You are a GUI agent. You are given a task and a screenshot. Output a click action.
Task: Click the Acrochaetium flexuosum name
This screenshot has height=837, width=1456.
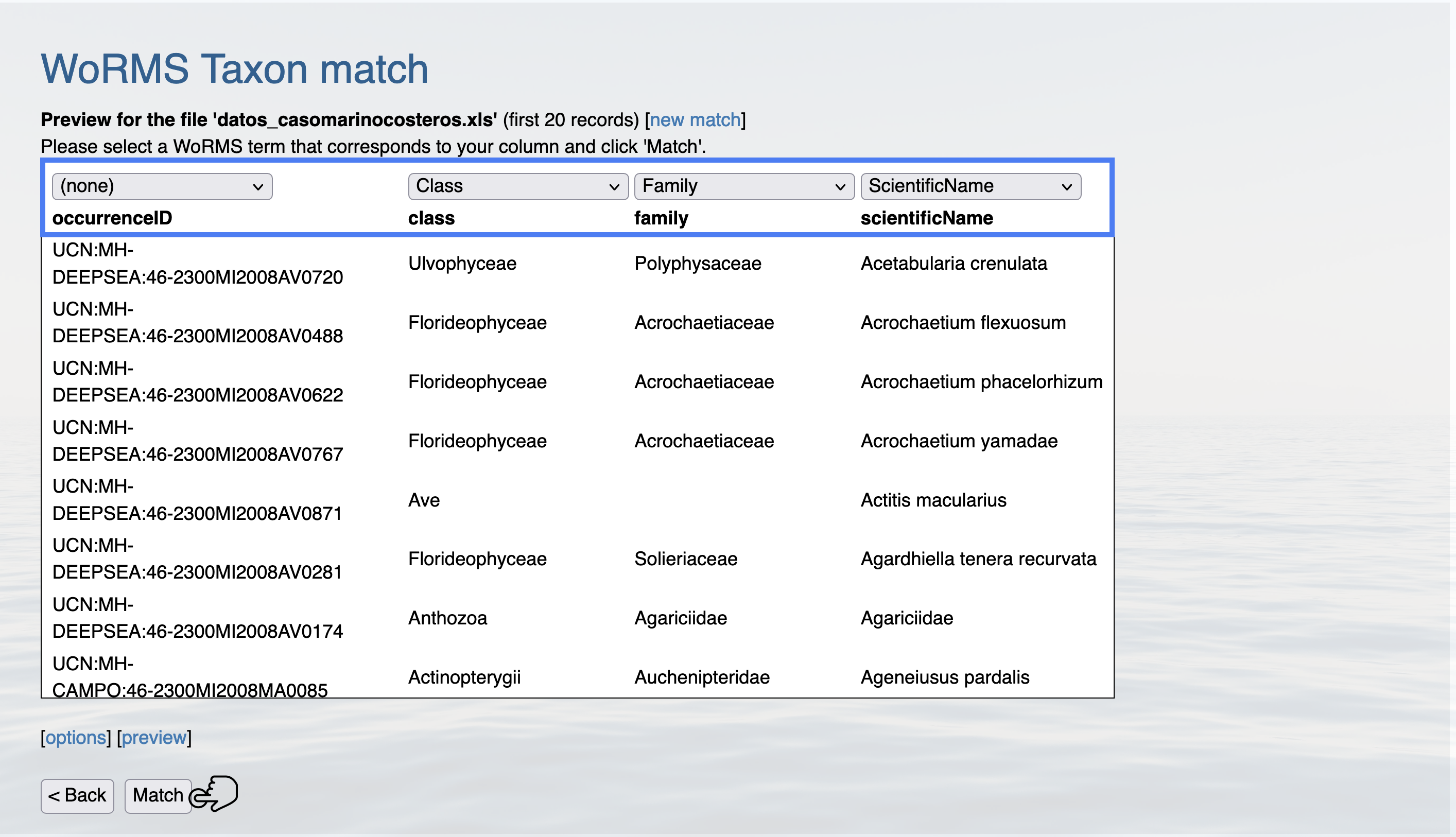[962, 323]
